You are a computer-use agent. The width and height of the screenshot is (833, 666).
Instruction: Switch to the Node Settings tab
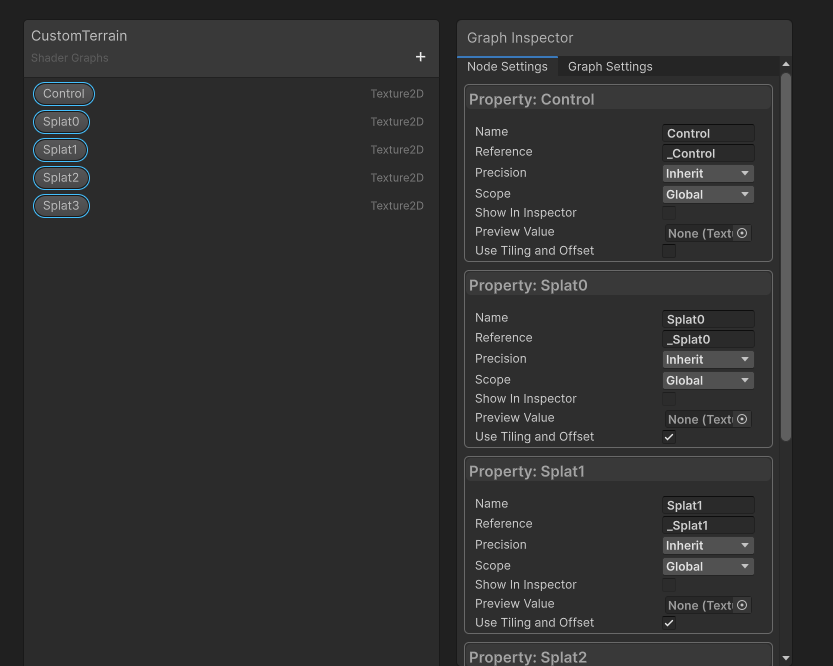pyautogui.click(x=507, y=67)
